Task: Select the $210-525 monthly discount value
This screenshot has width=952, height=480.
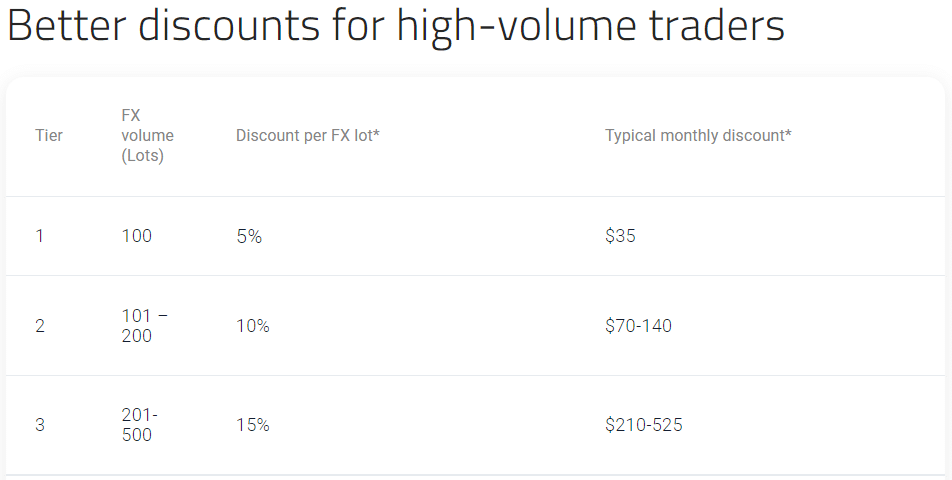Action: pos(644,425)
